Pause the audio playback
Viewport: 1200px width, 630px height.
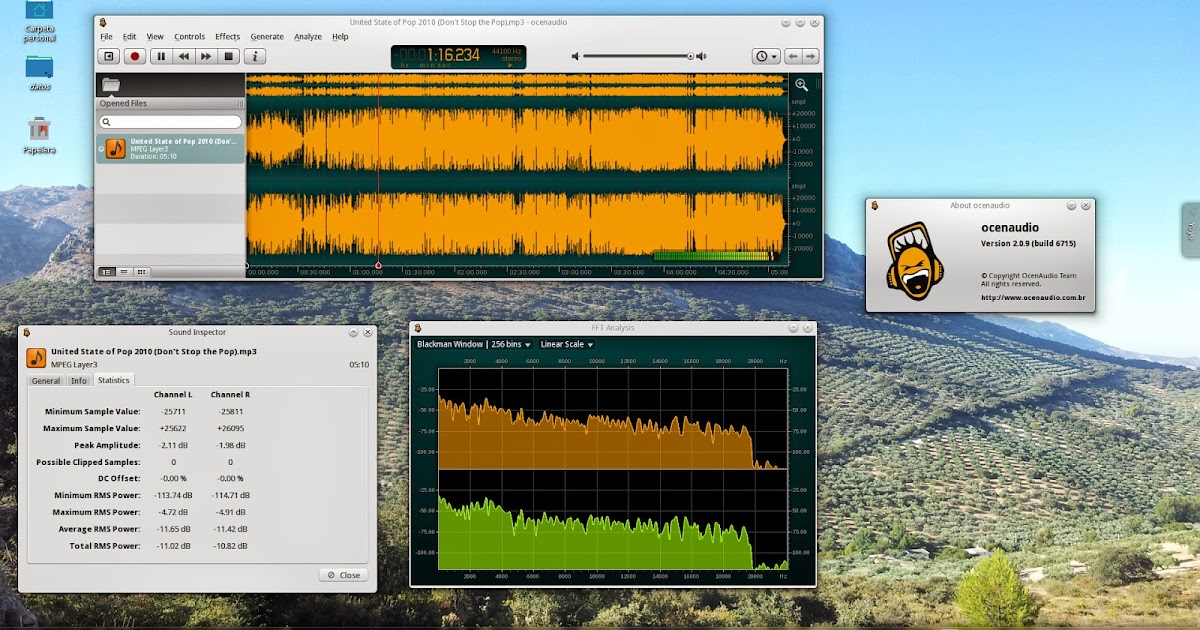[x=161, y=56]
